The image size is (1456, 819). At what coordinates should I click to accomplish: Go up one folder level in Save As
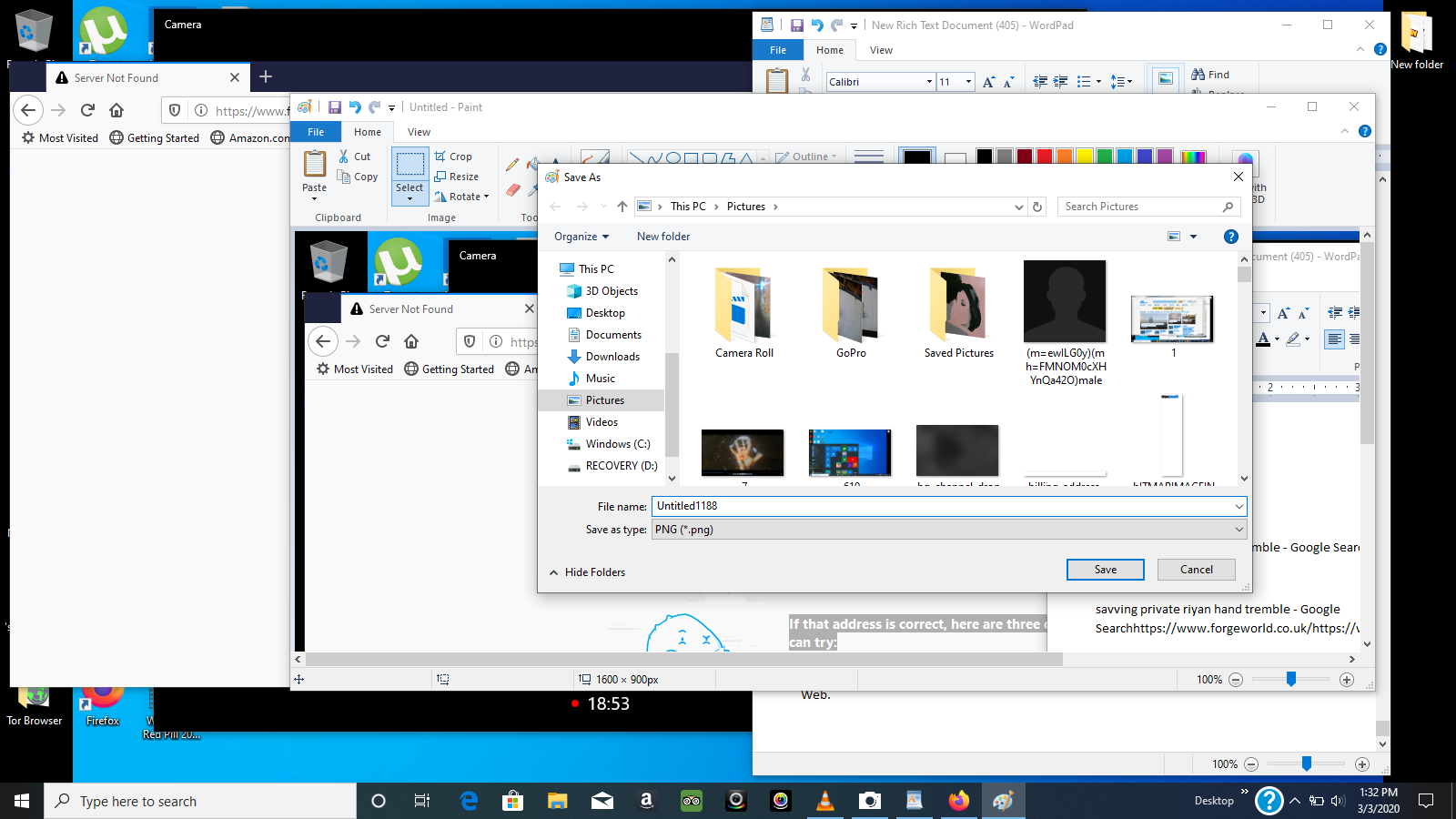pyautogui.click(x=622, y=207)
